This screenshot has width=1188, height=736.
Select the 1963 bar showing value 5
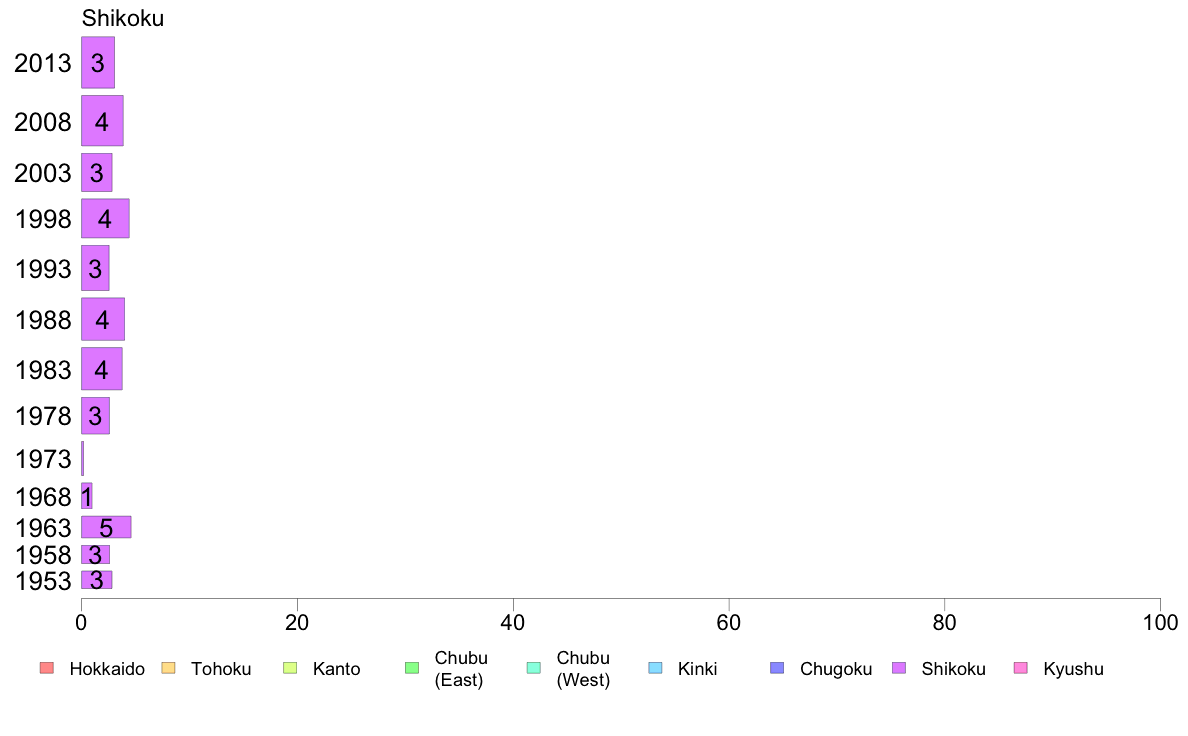[x=106, y=528]
